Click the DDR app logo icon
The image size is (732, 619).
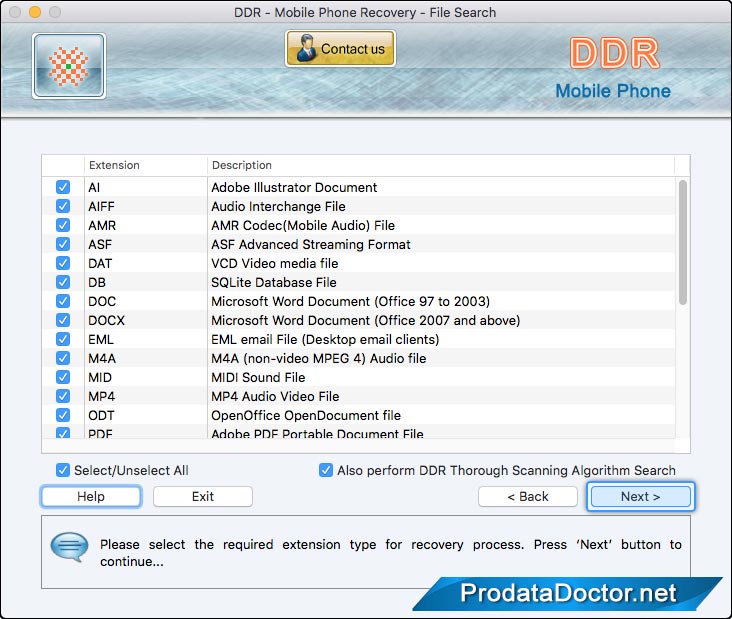[69, 66]
